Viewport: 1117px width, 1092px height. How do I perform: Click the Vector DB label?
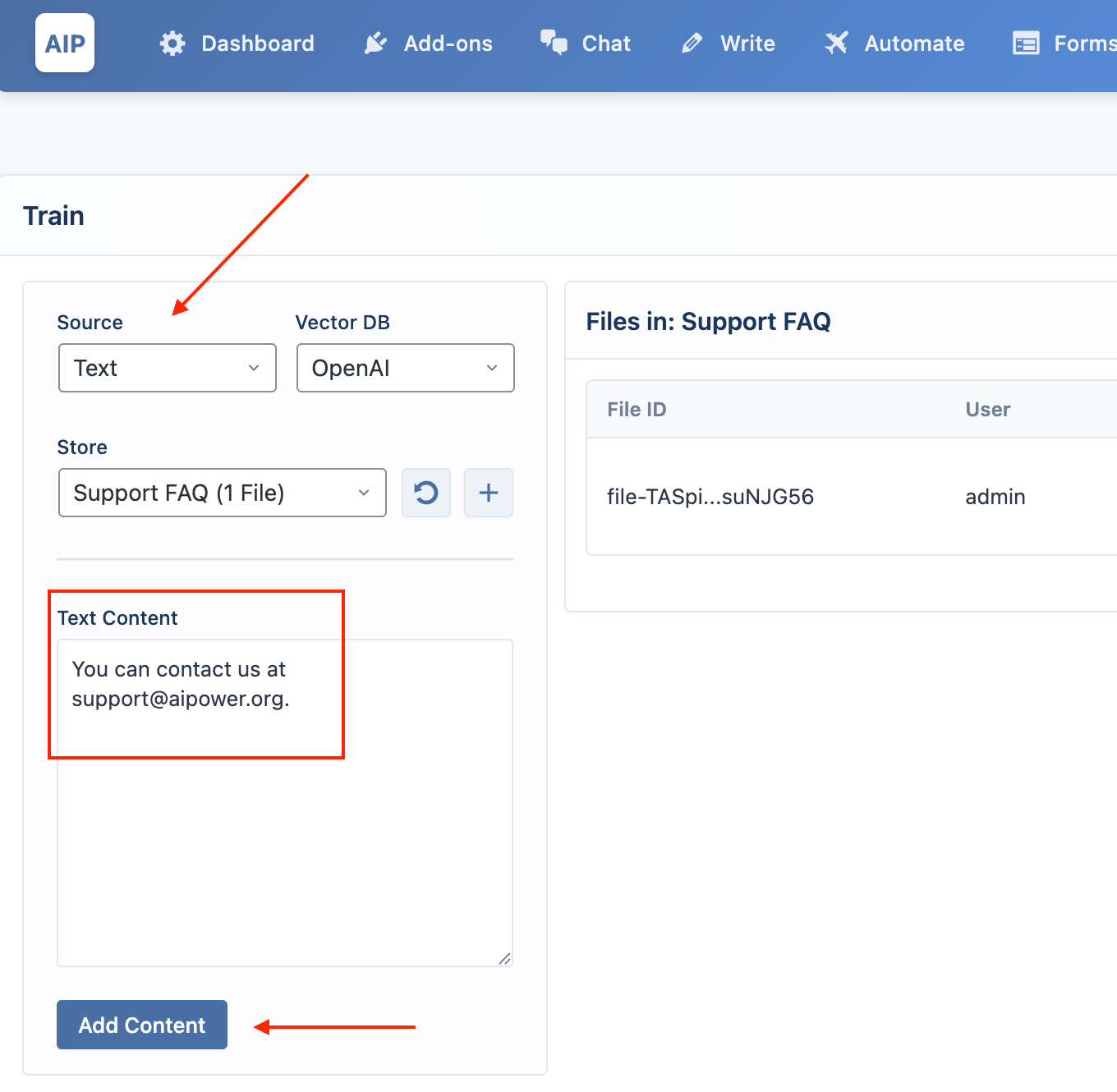(342, 323)
